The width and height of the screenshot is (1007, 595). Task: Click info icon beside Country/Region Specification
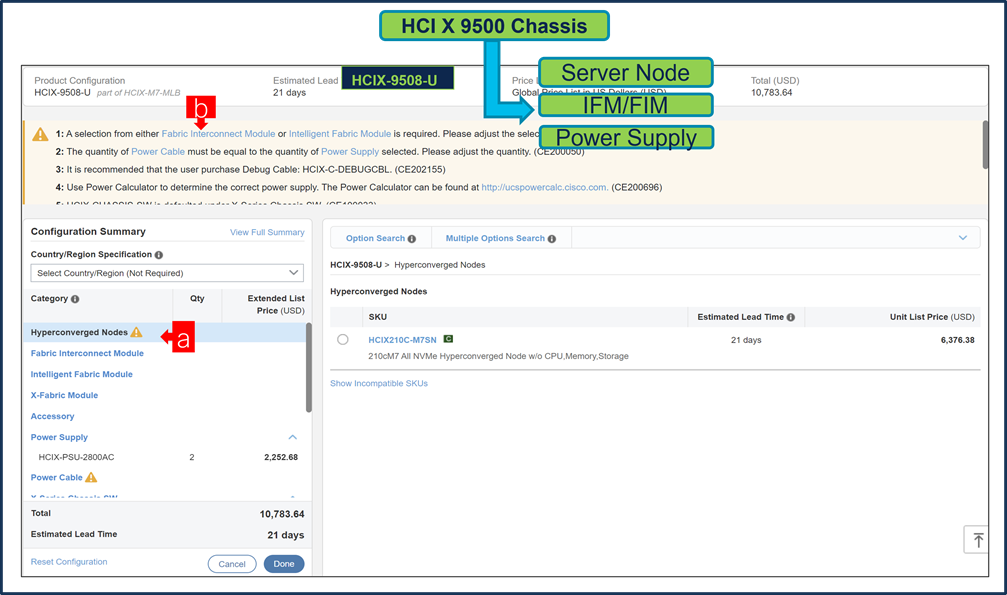159,255
